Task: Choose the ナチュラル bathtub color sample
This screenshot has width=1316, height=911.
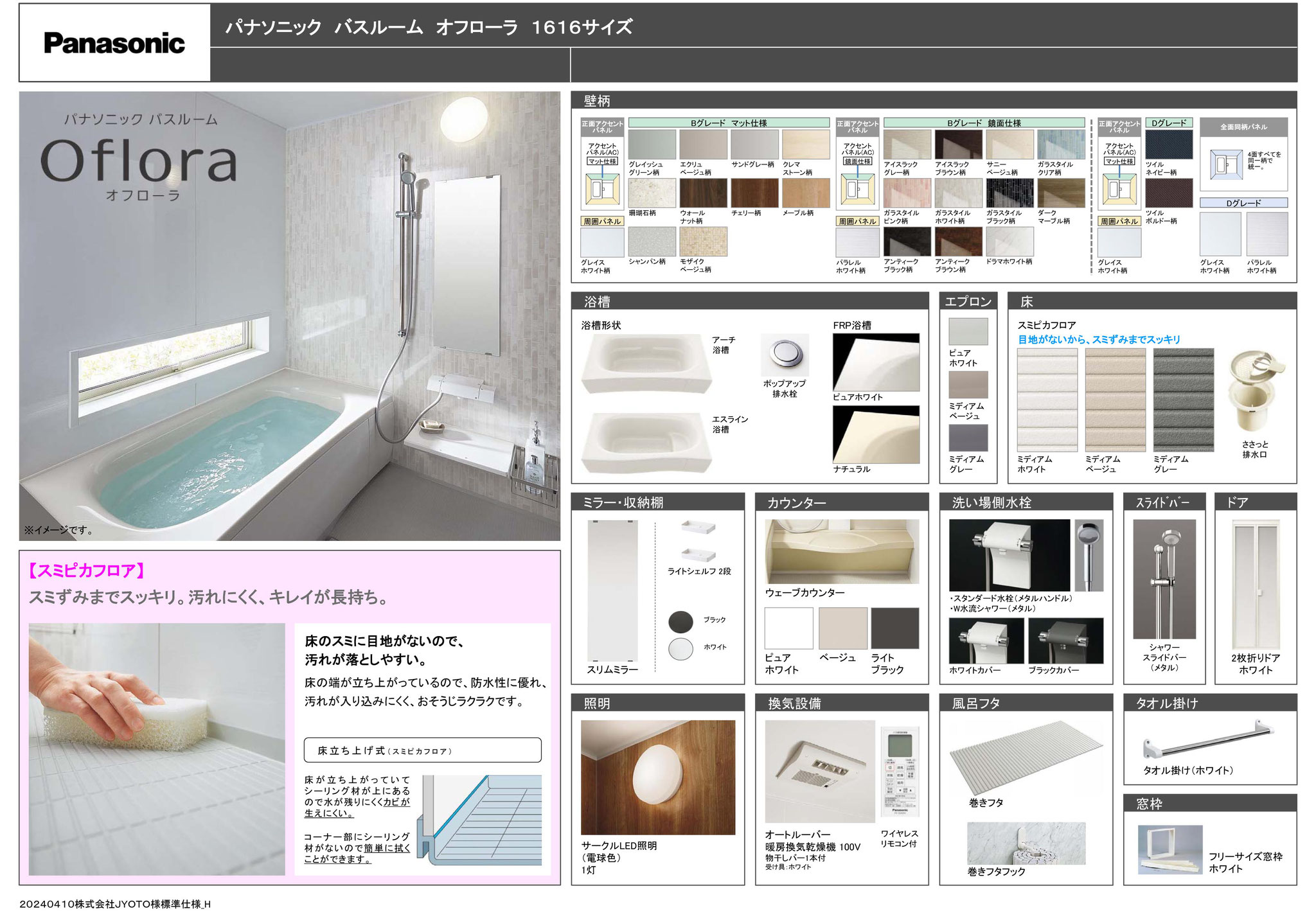Action: [876, 434]
